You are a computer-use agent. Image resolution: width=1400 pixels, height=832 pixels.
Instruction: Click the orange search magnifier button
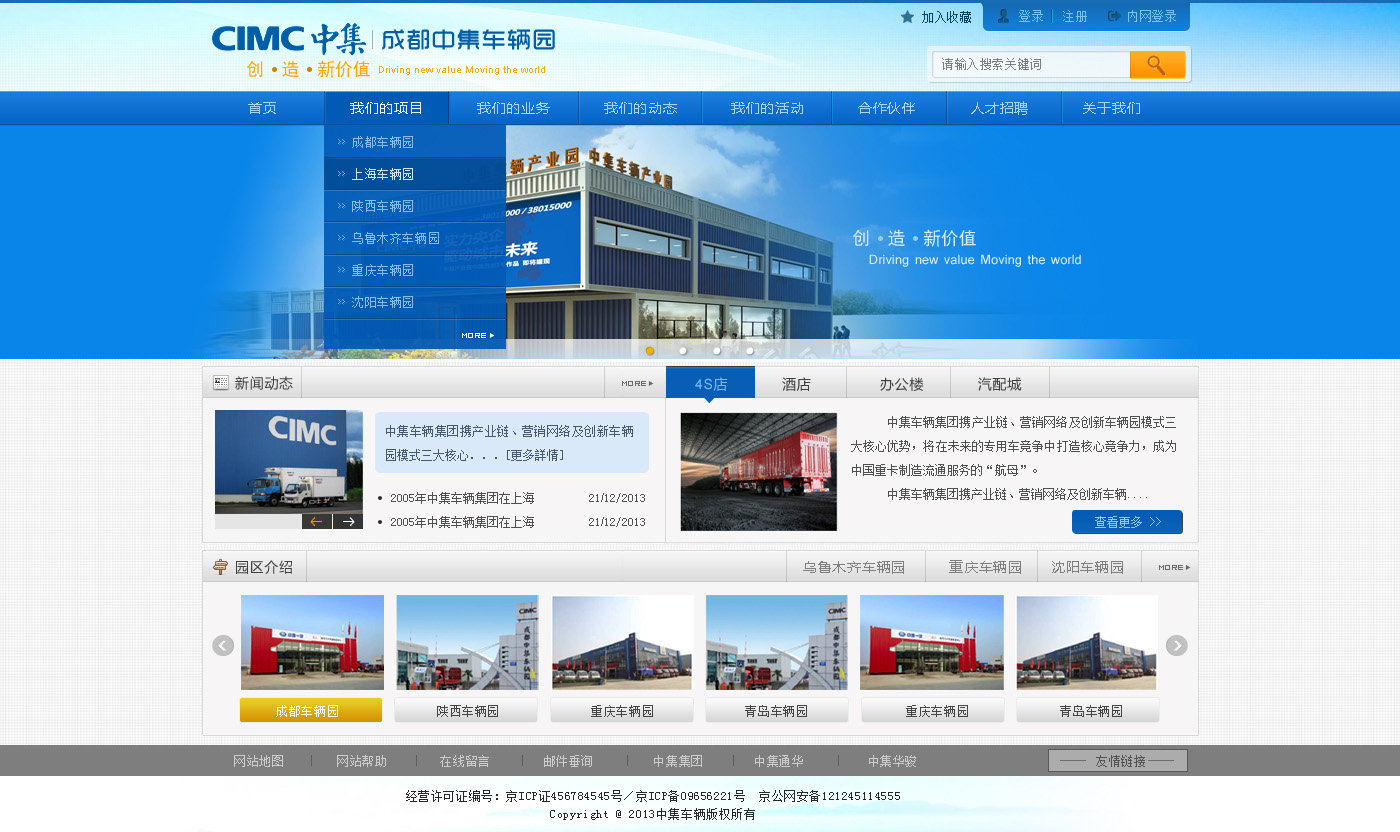point(1157,65)
